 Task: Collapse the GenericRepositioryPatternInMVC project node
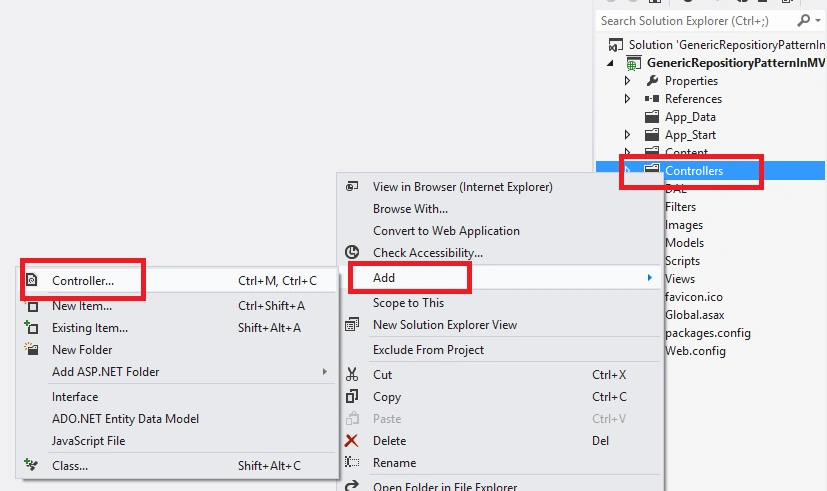tap(610, 63)
